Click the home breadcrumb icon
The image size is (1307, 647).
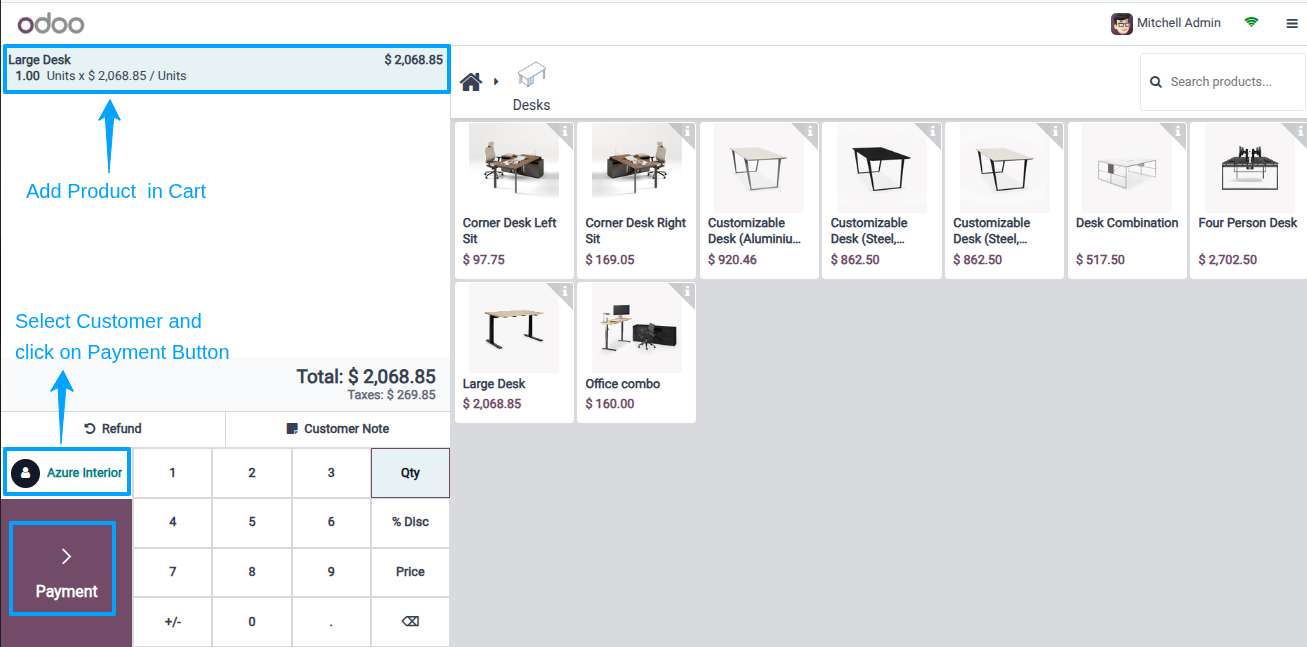pyautogui.click(x=470, y=81)
